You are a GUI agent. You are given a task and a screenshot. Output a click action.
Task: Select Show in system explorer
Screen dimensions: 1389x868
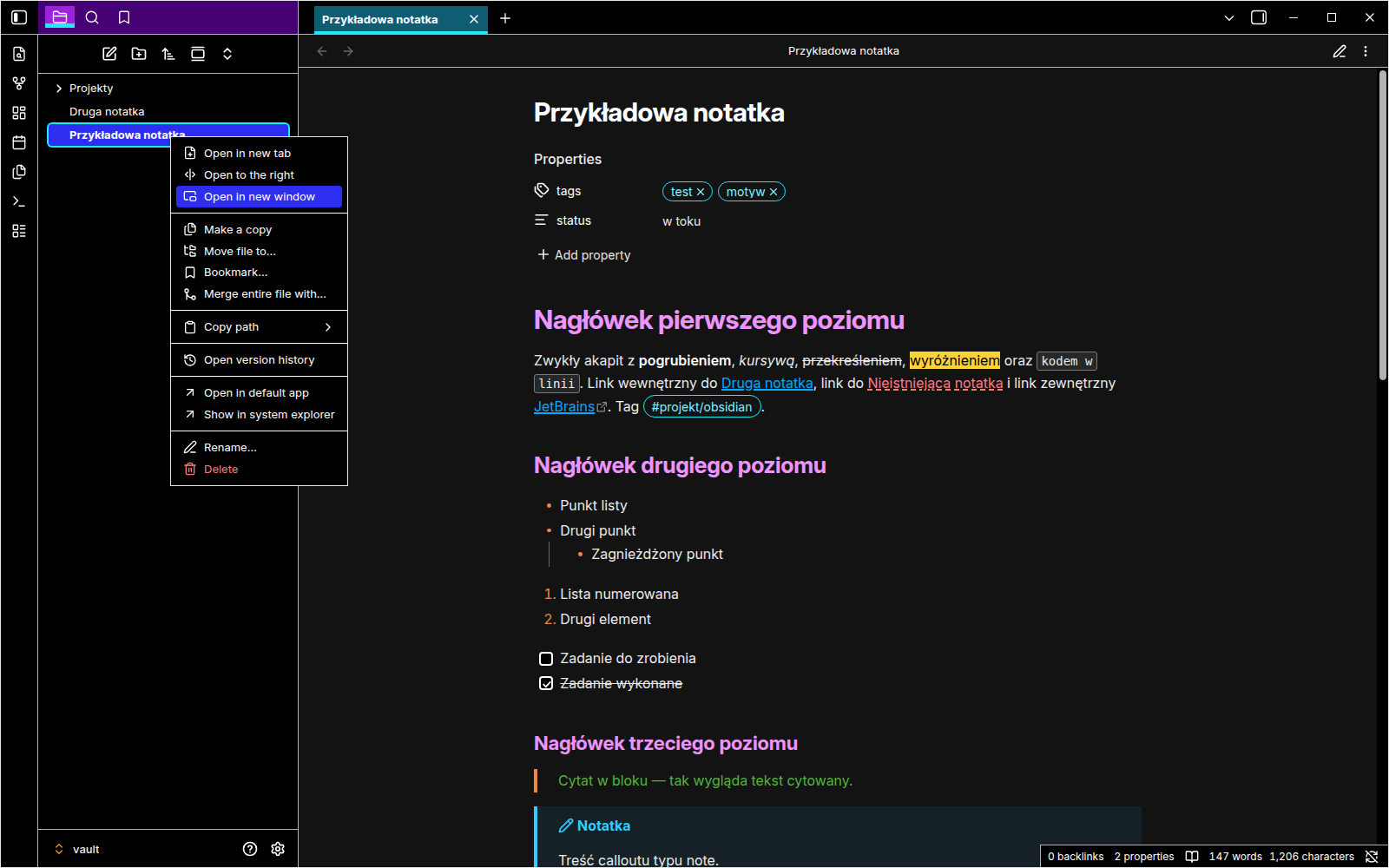tap(259, 415)
